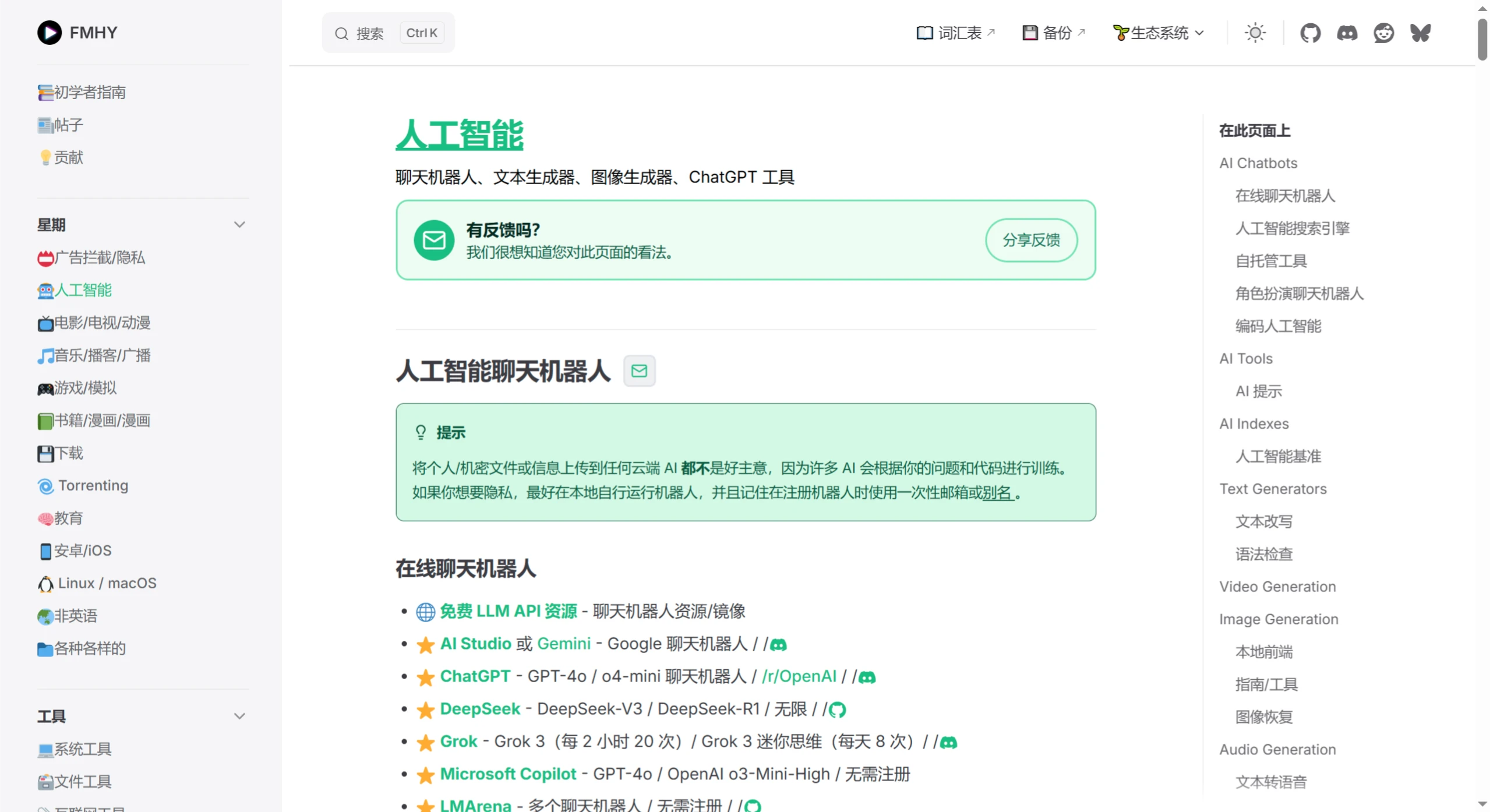Open the GitHub icon in header
This screenshot has height=812, width=1490.
[1310, 33]
